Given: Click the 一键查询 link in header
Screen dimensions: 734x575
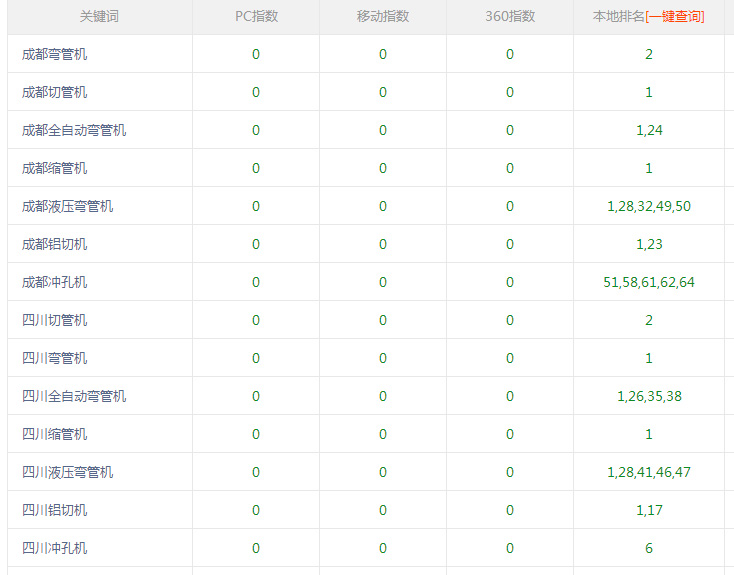Looking at the screenshot, I should pos(675,16).
